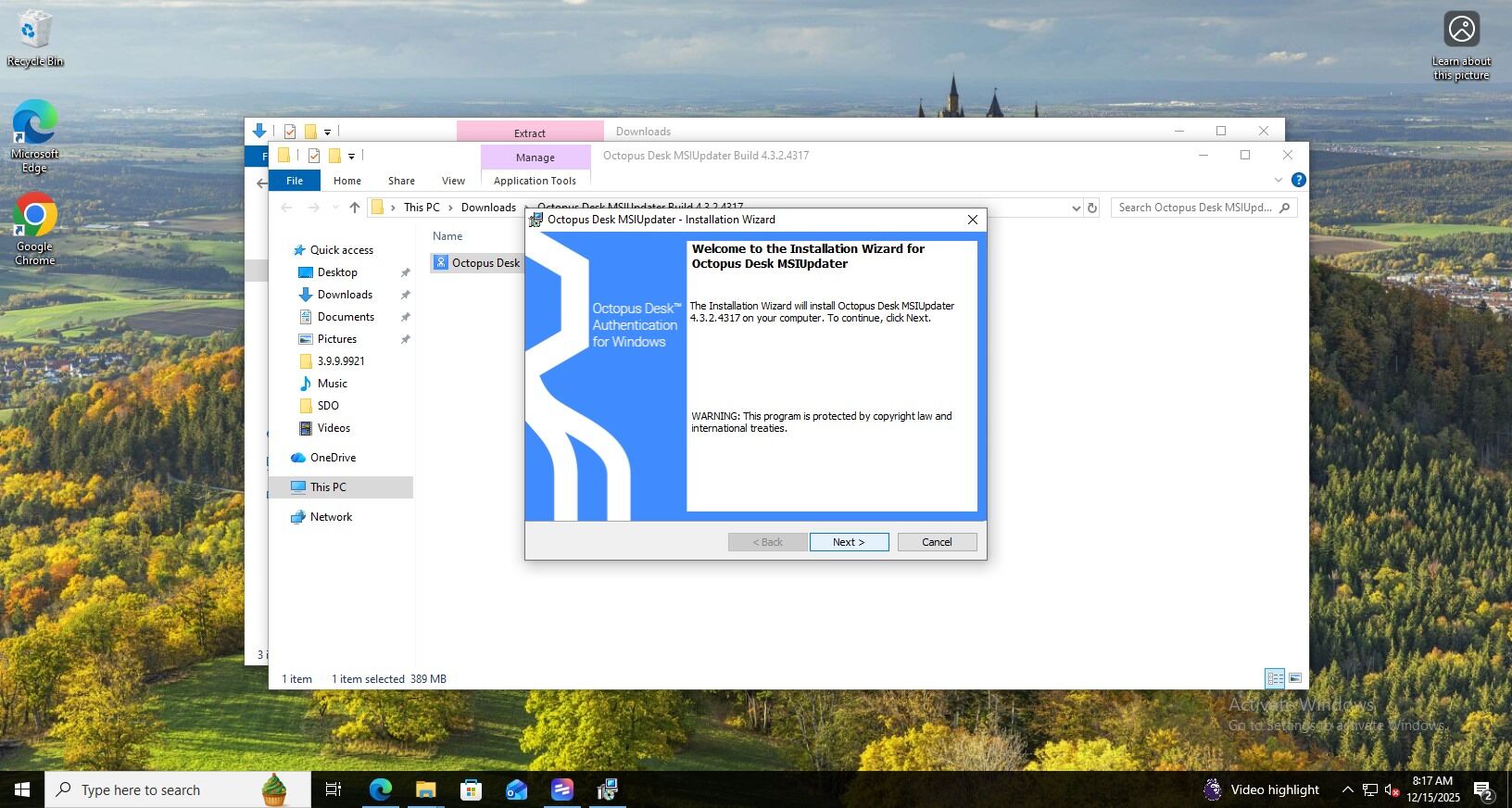Image resolution: width=1512 pixels, height=808 pixels.
Task: Click New Folder icon in back Downloads window
Action: click(x=311, y=132)
